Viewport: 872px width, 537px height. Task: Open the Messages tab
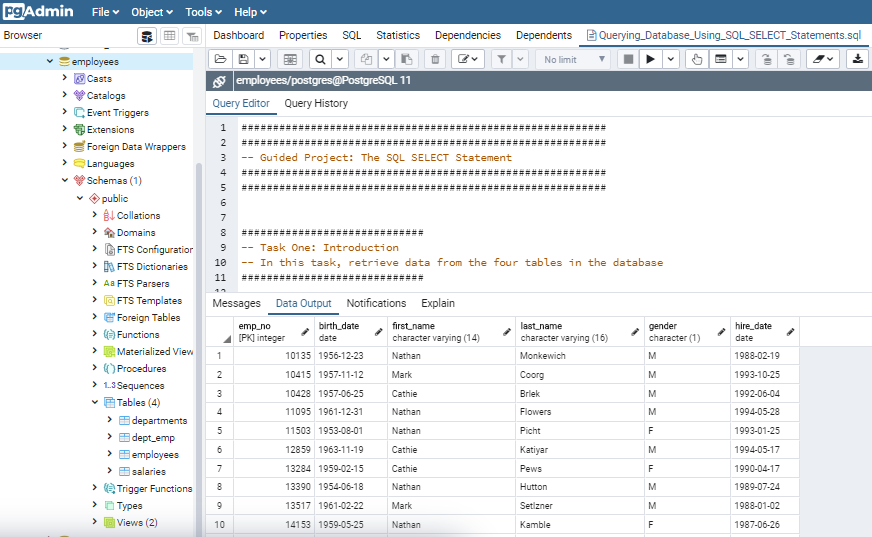coord(236,303)
